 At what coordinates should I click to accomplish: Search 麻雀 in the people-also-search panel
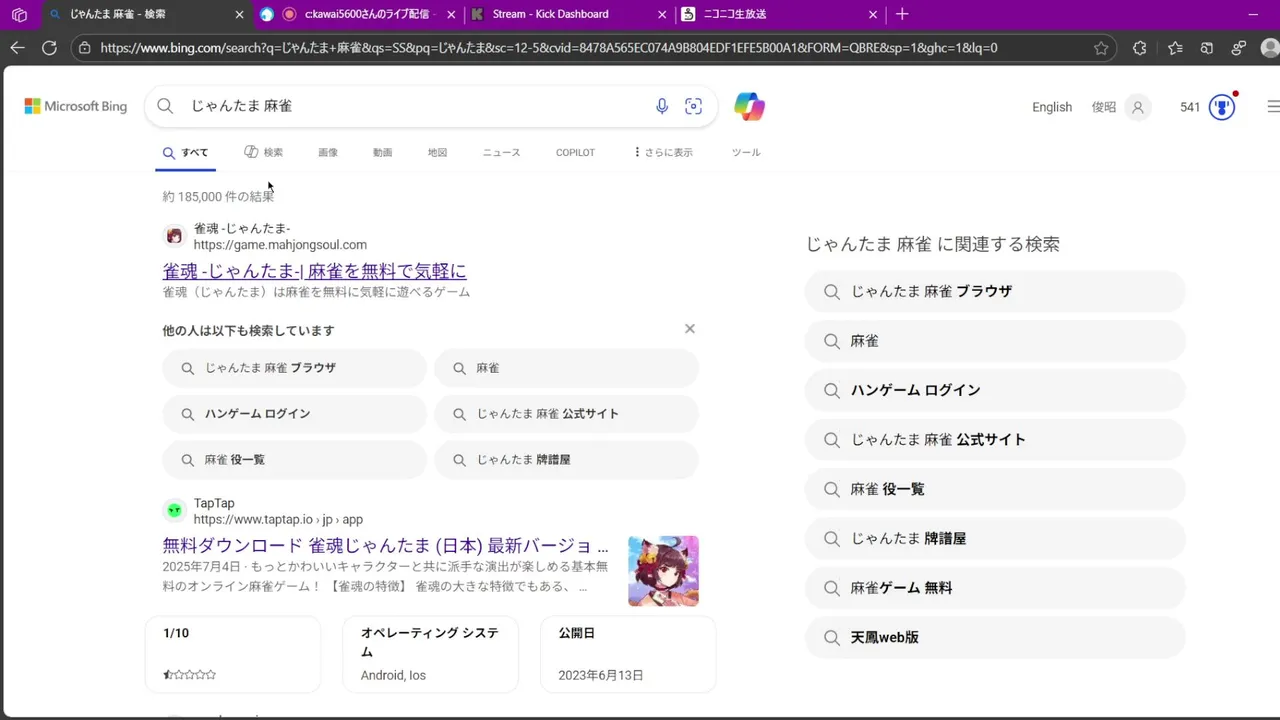(x=566, y=368)
